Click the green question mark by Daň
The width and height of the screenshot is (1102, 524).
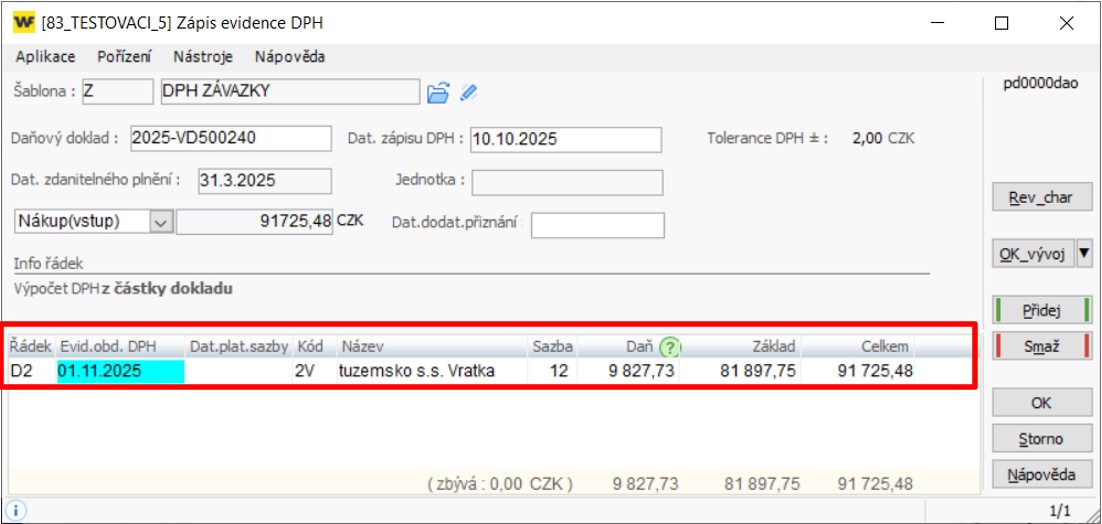pyautogui.click(x=670, y=347)
